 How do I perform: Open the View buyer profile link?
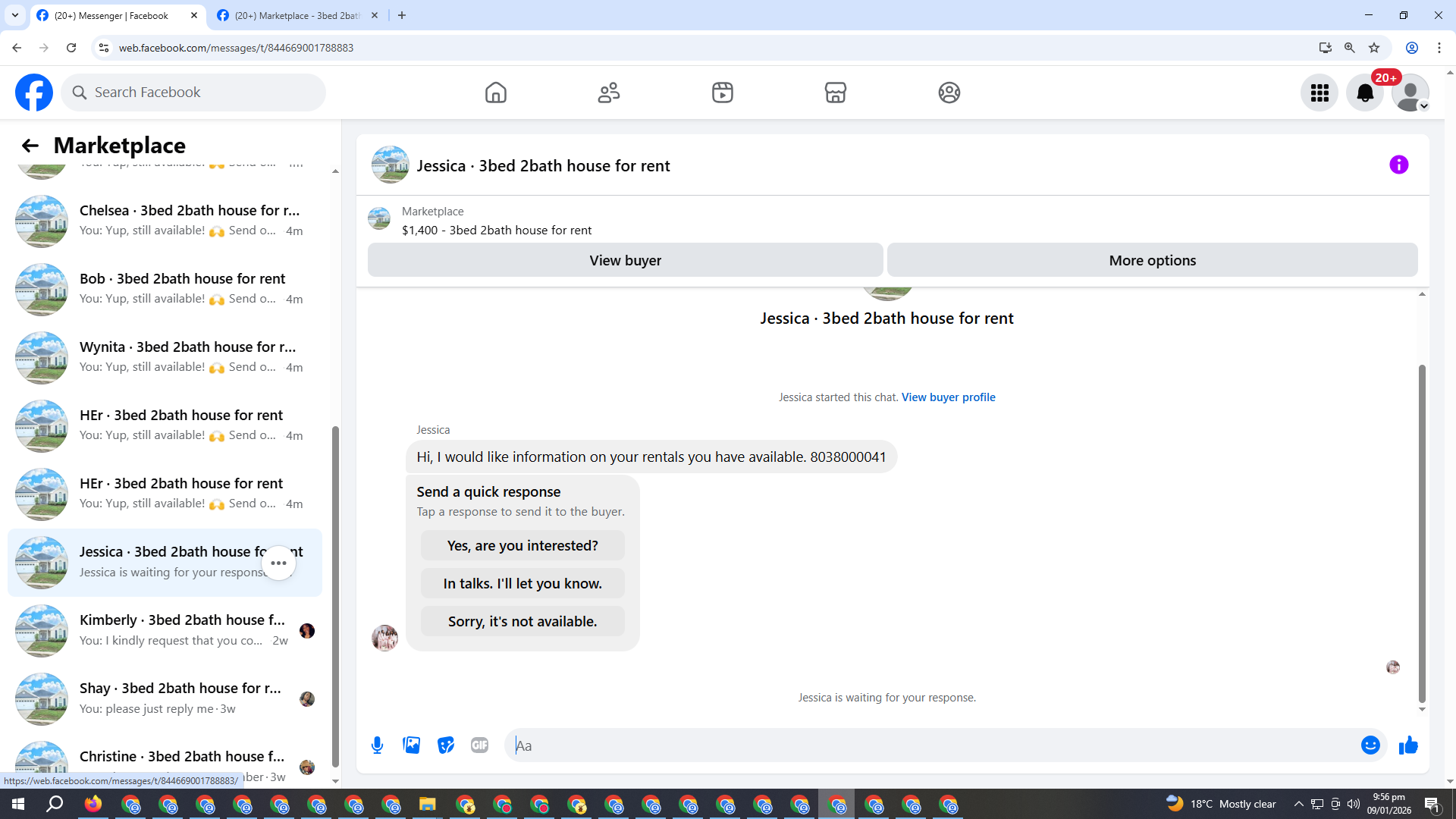pos(948,397)
